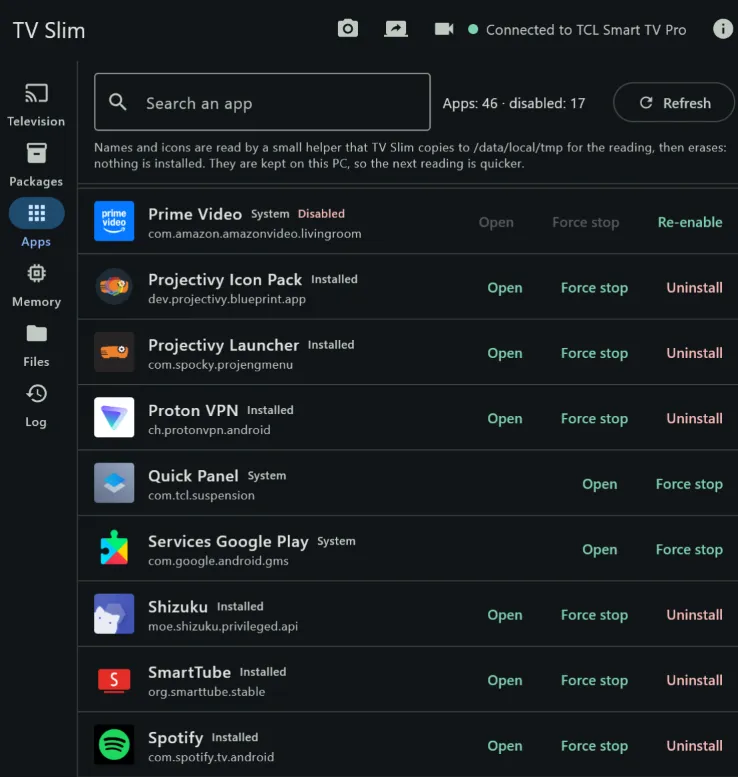Select package name com.spocky.projengmenu
This screenshot has width=738, height=777.
(221, 364)
